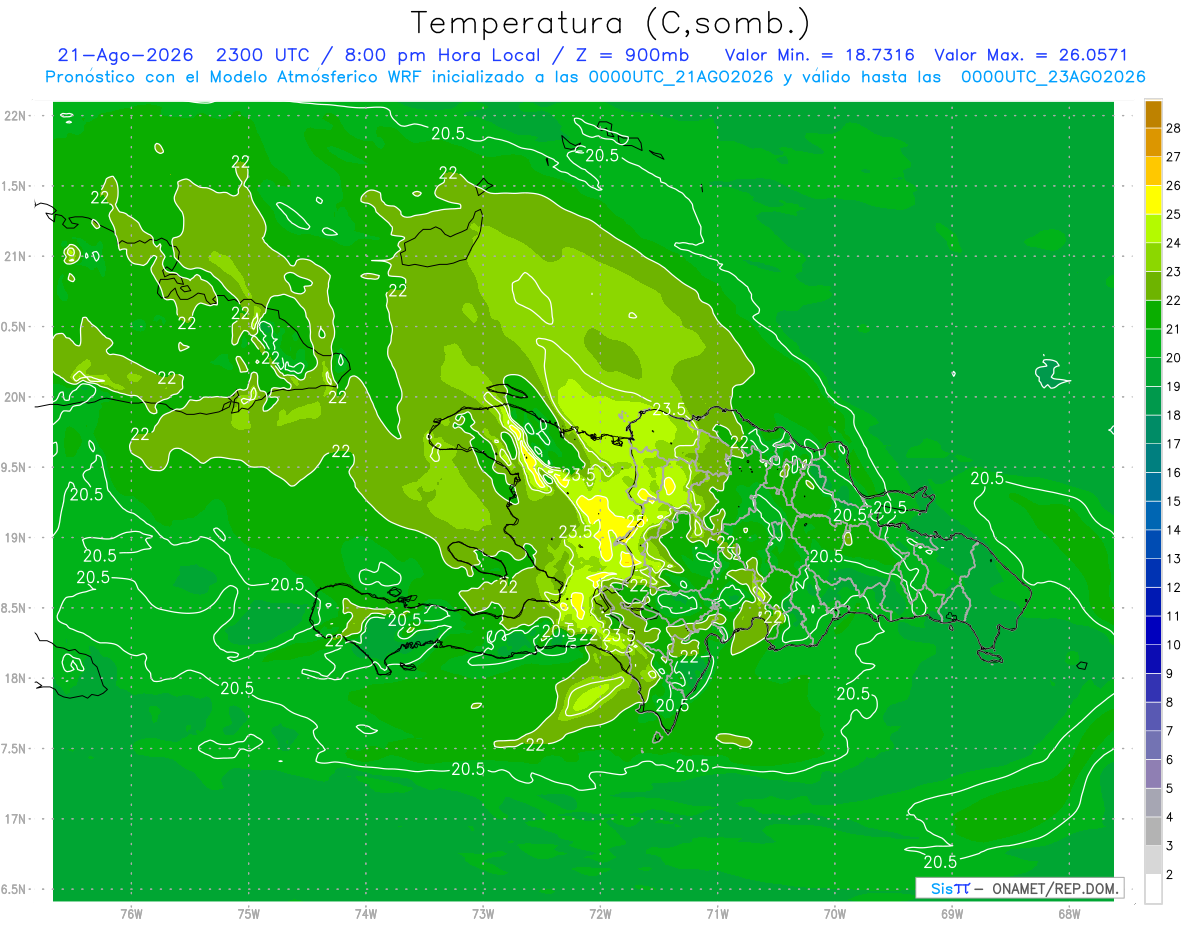The image size is (1200, 927).
Task: Click the latitude axis label "17N"
Action: tap(16, 819)
